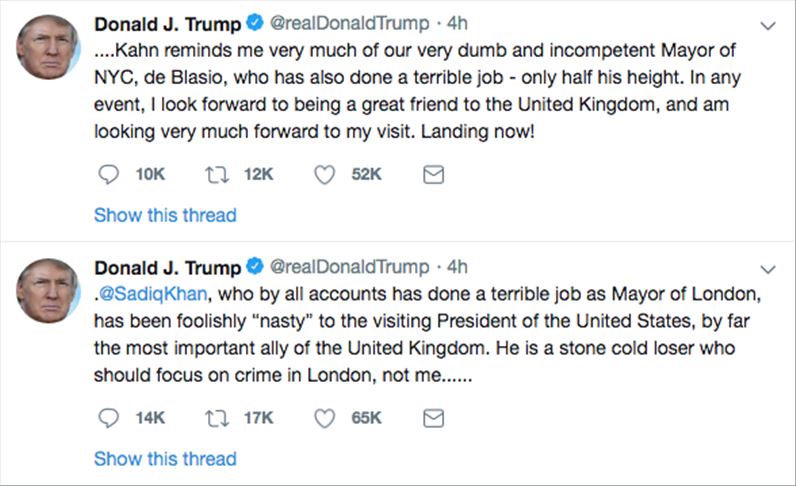The height and width of the screenshot is (486, 796).
Task: Expand the bottom tweet's options chevron
Action: pyautogui.click(x=767, y=269)
